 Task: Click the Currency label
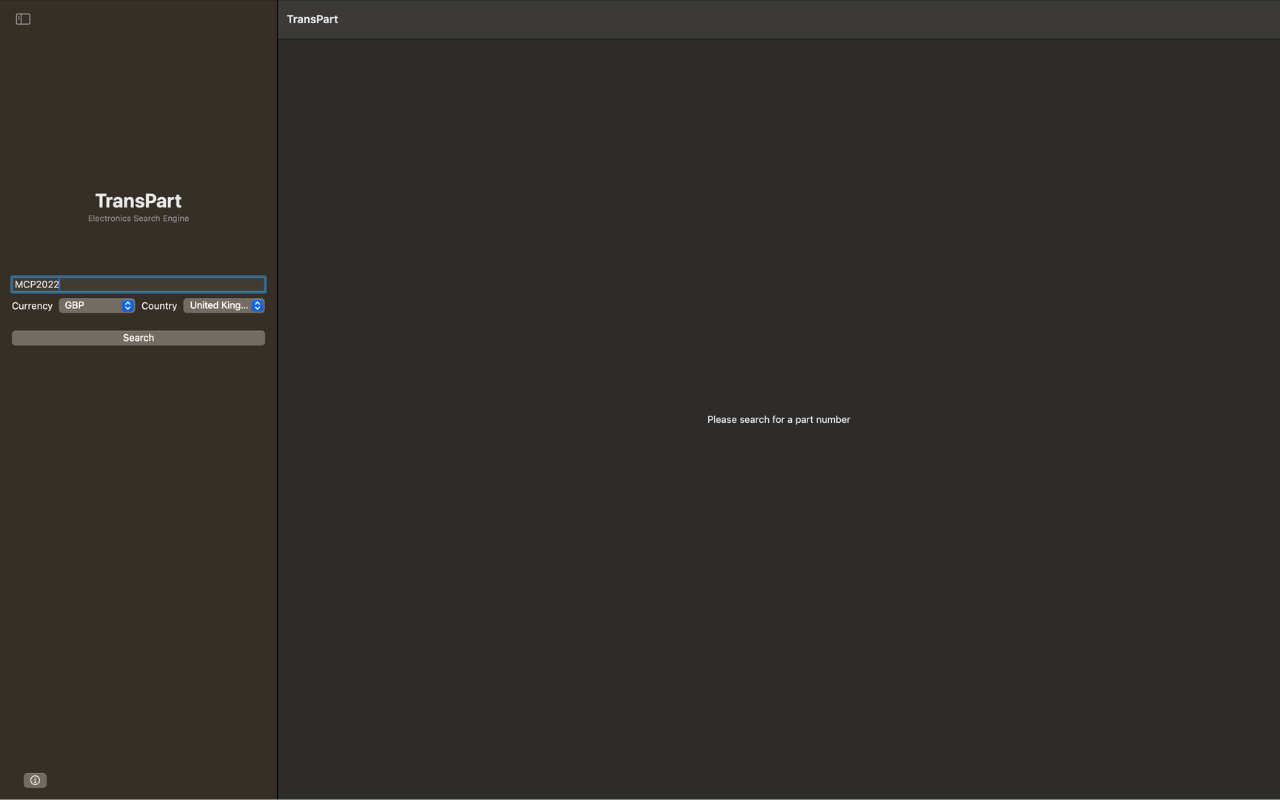pos(32,306)
